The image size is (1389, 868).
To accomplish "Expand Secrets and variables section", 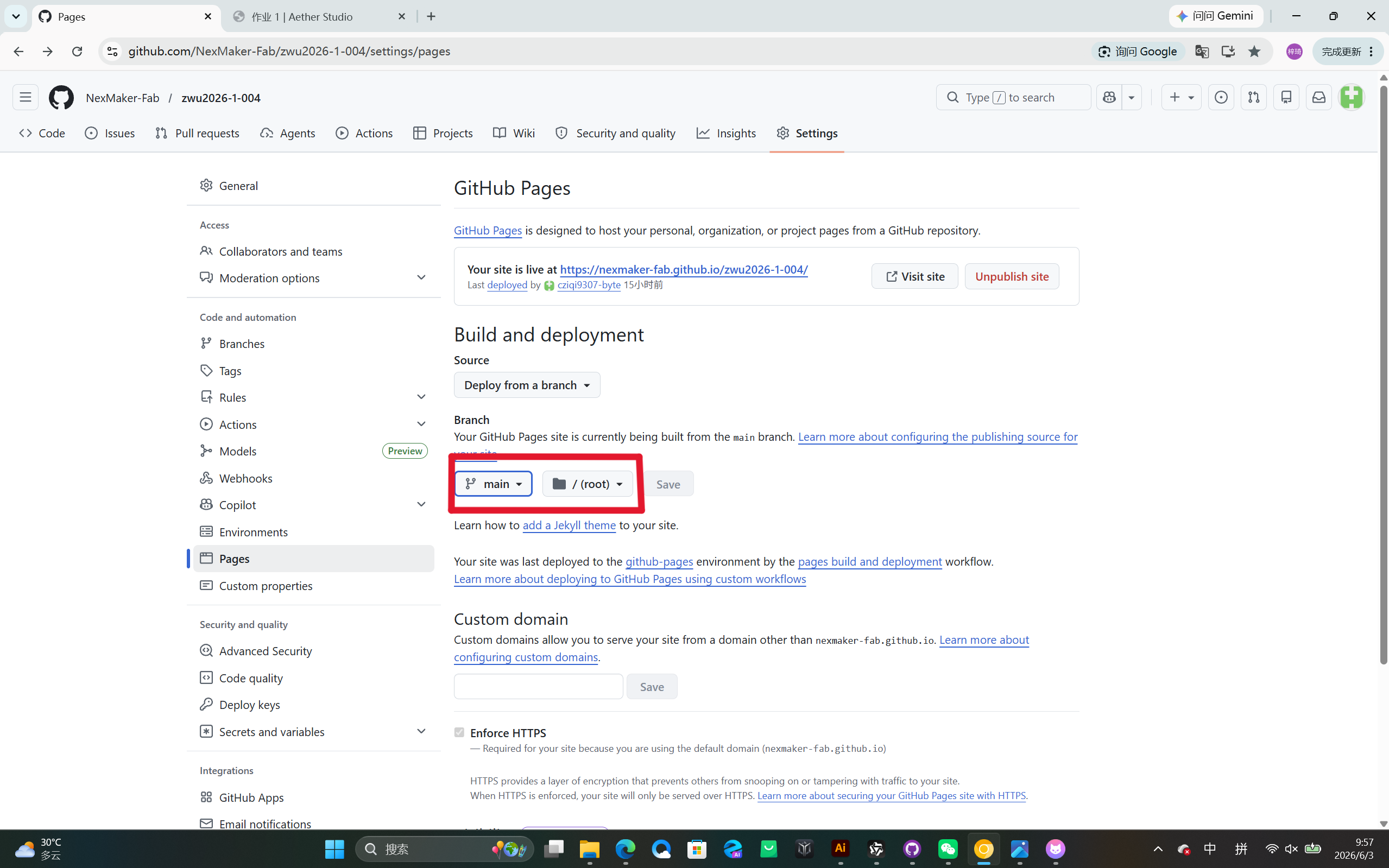I will pyautogui.click(x=421, y=731).
